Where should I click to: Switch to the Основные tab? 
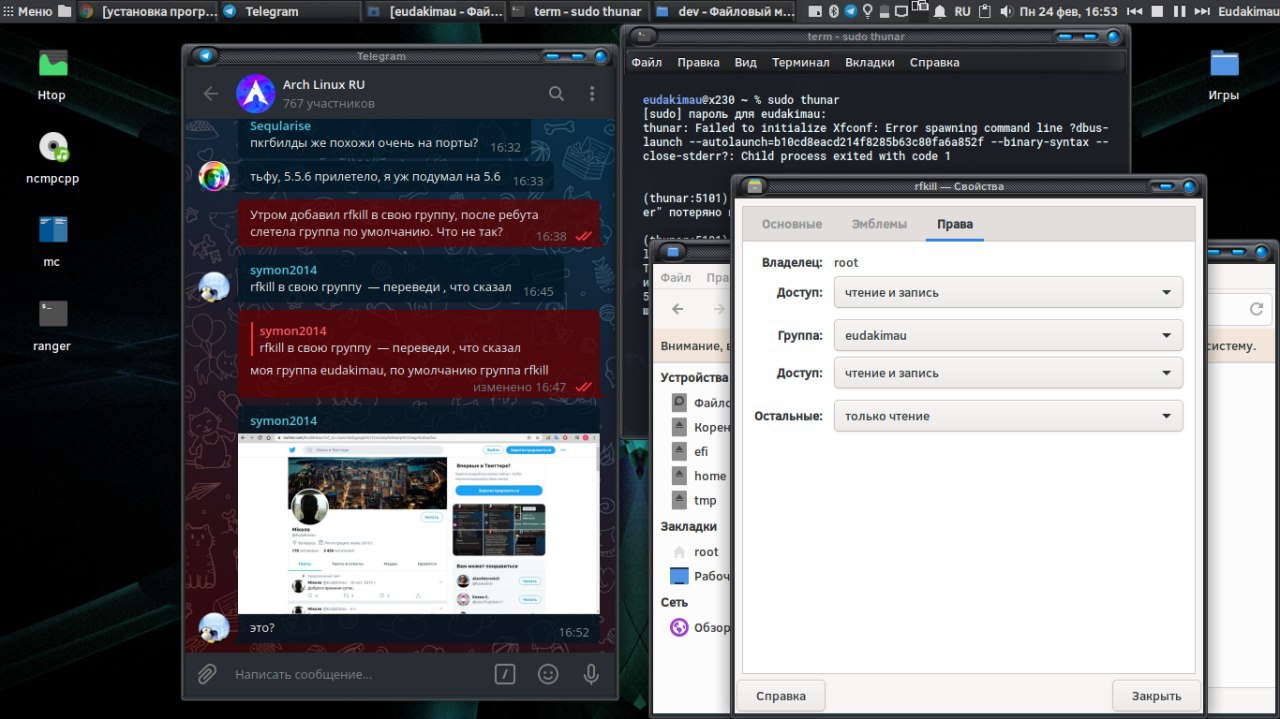point(792,224)
